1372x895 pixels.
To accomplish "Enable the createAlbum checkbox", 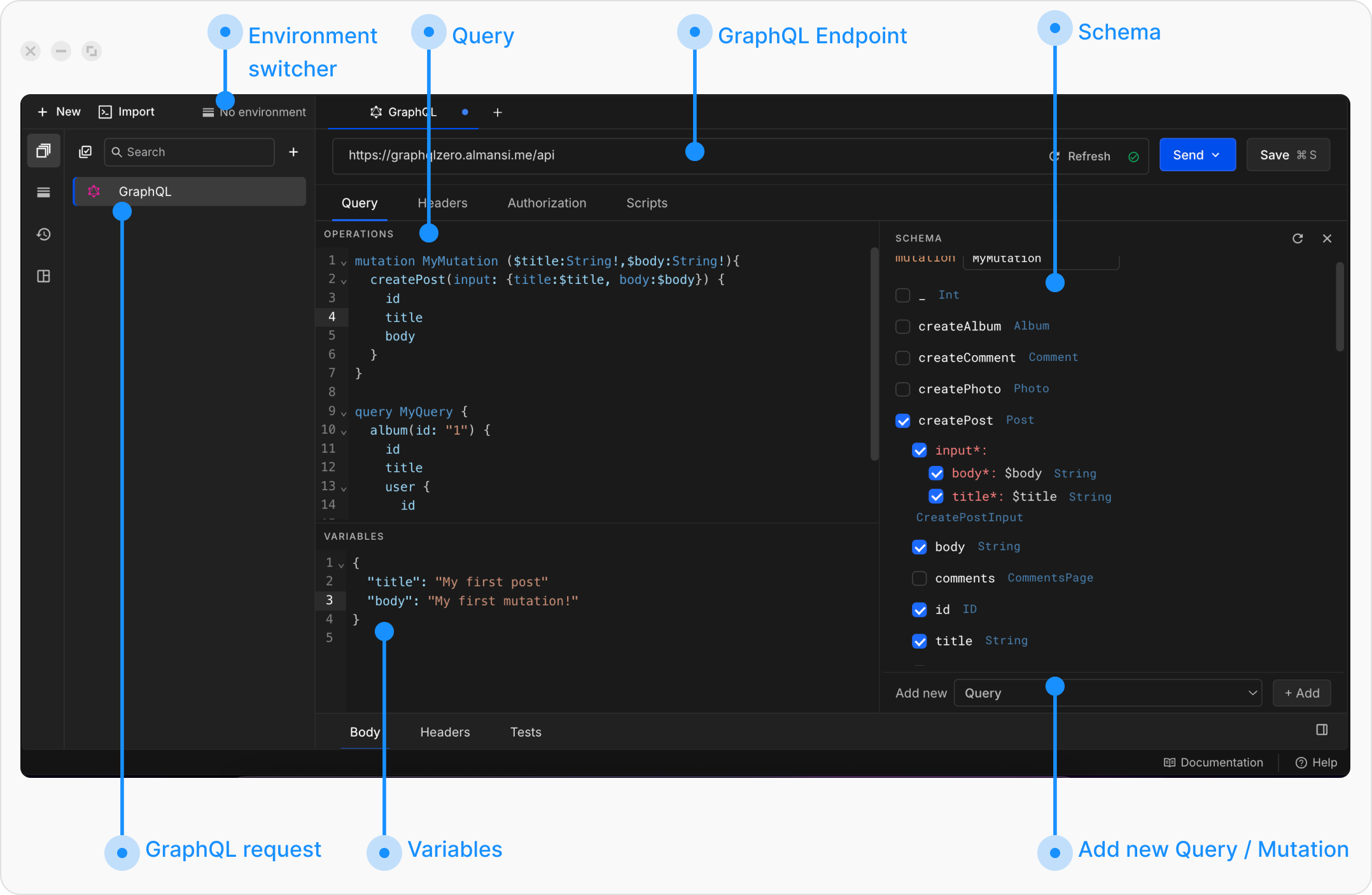I will [x=902, y=327].
